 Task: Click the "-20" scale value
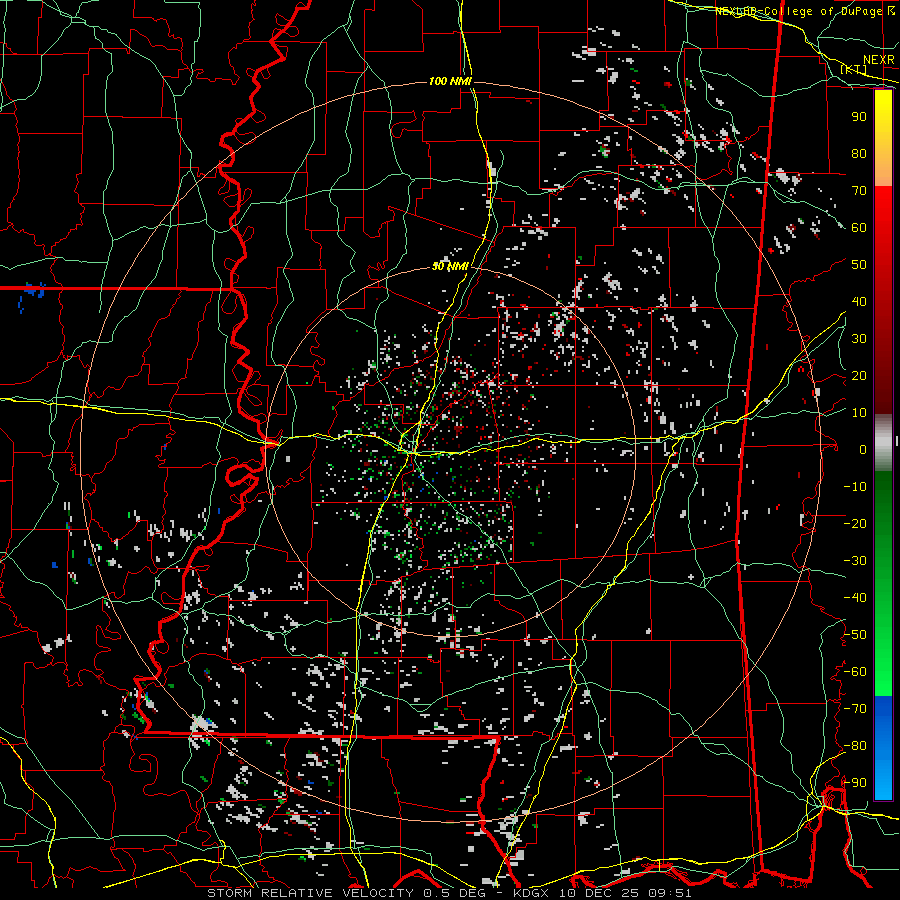pos(855,524)
